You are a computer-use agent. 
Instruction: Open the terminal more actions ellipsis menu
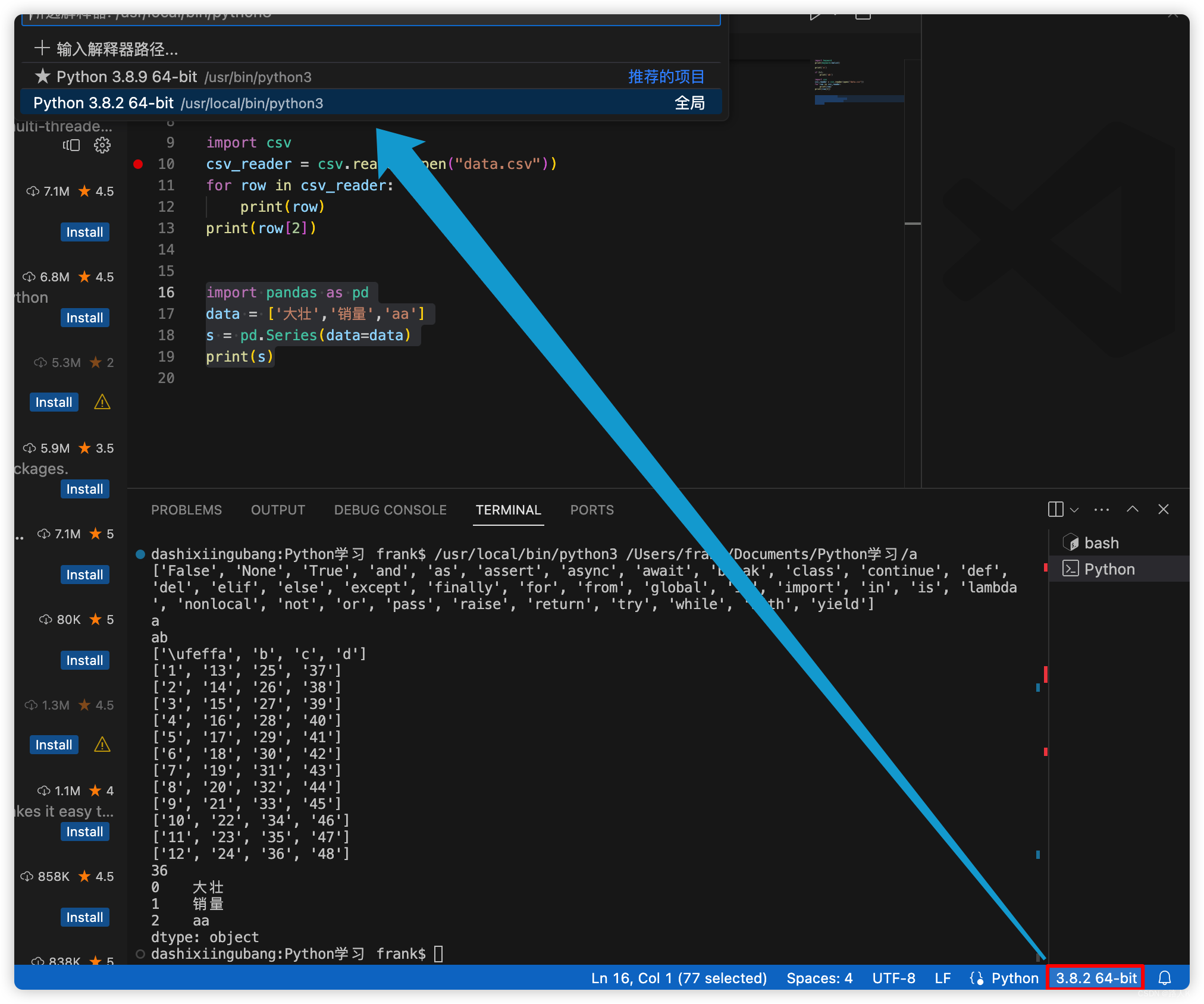(1101, 509)
